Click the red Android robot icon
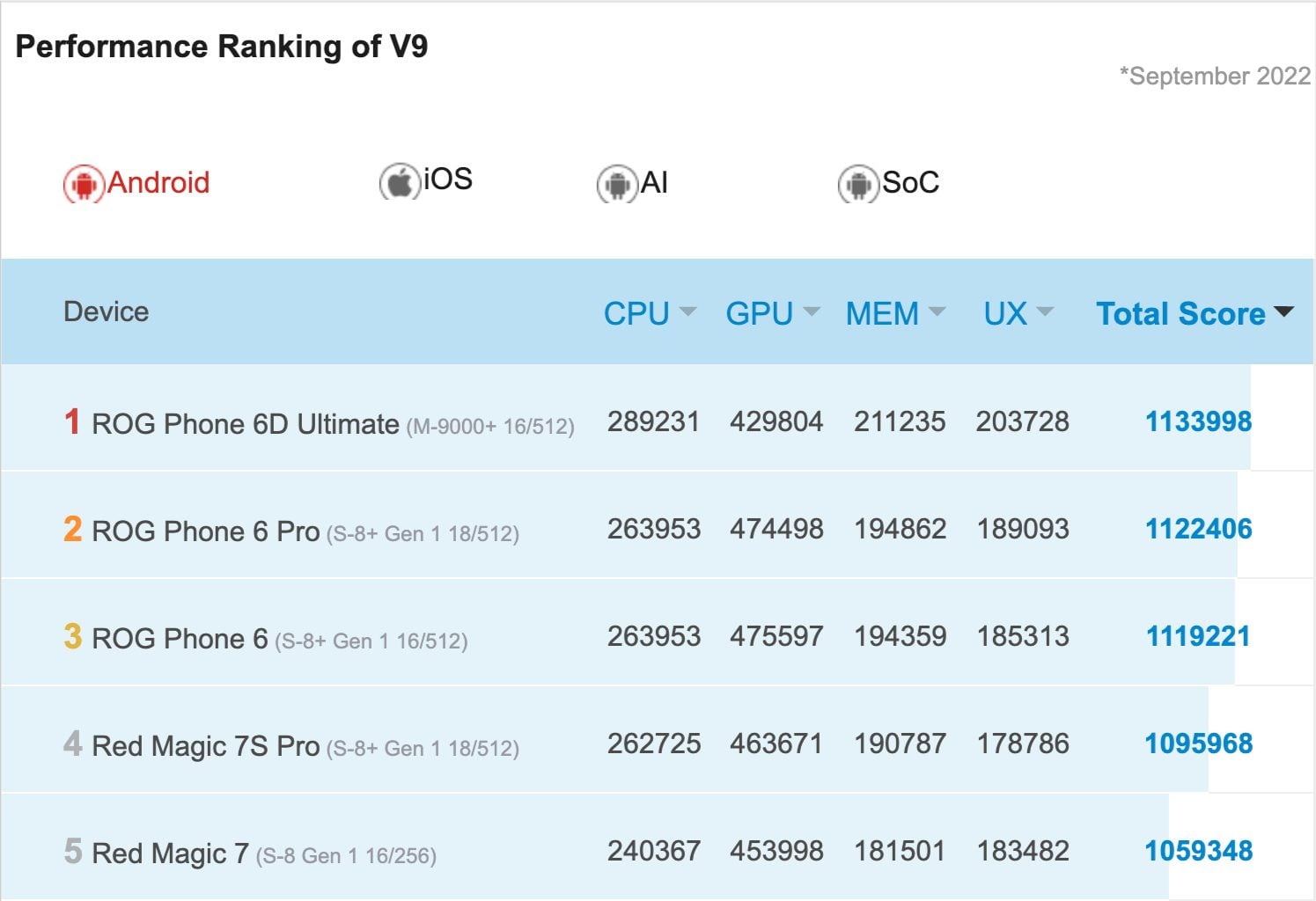 click(x=84, y=184)
